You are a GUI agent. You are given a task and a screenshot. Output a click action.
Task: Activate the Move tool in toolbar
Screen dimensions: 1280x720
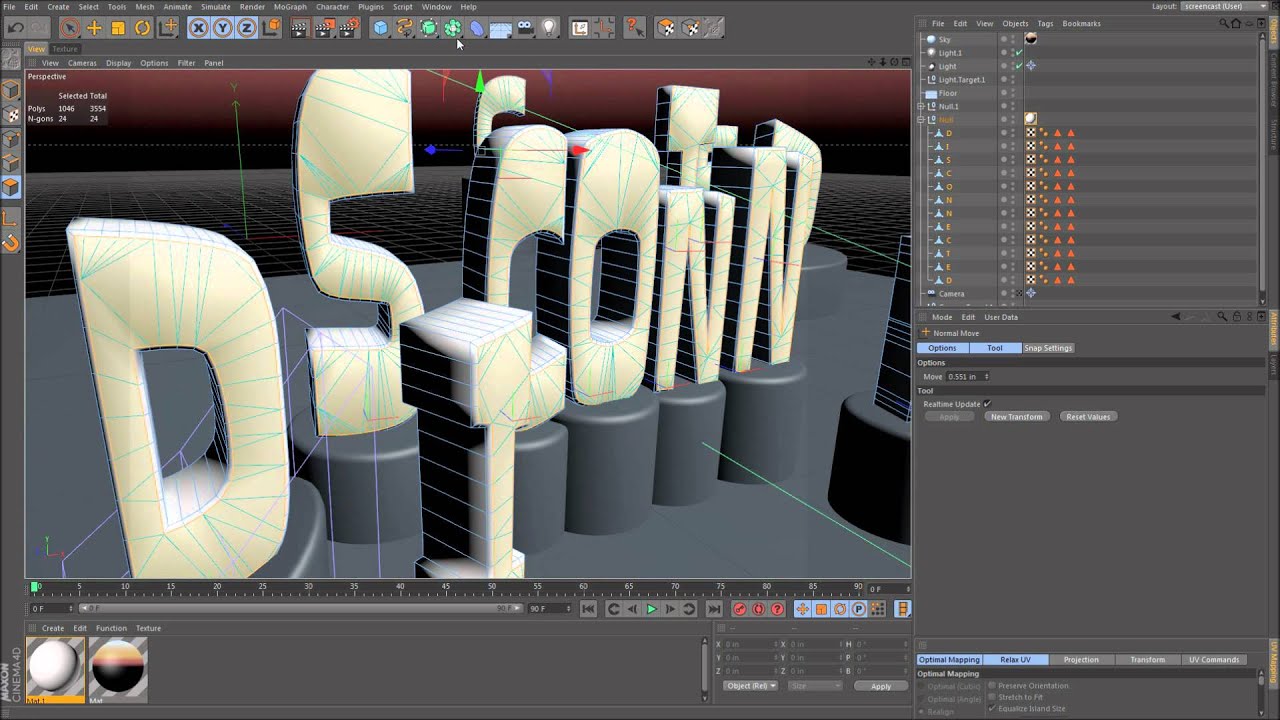click(94, 28)
